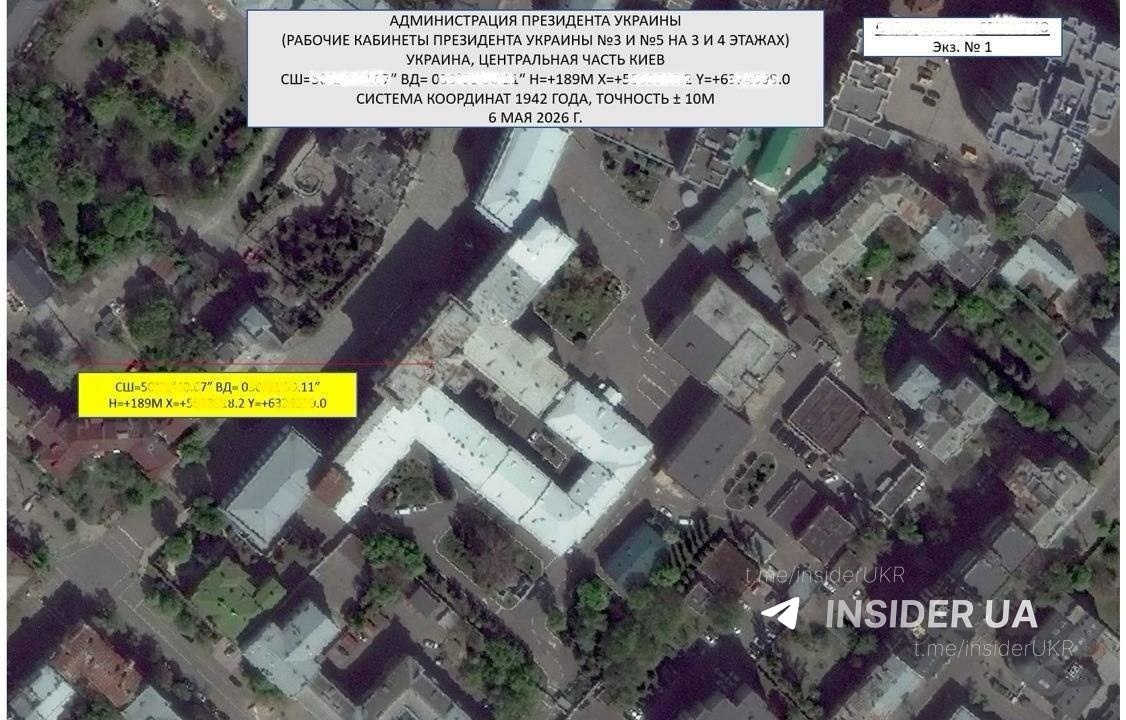Click the yellow box line starting "СШ="

217,388
